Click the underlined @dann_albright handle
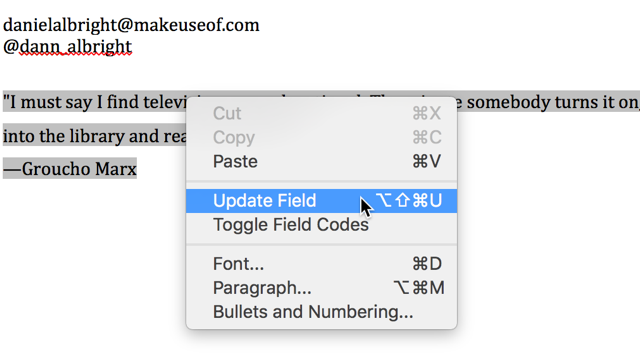The width and height of the screenshot is (640, 360). 67,47
